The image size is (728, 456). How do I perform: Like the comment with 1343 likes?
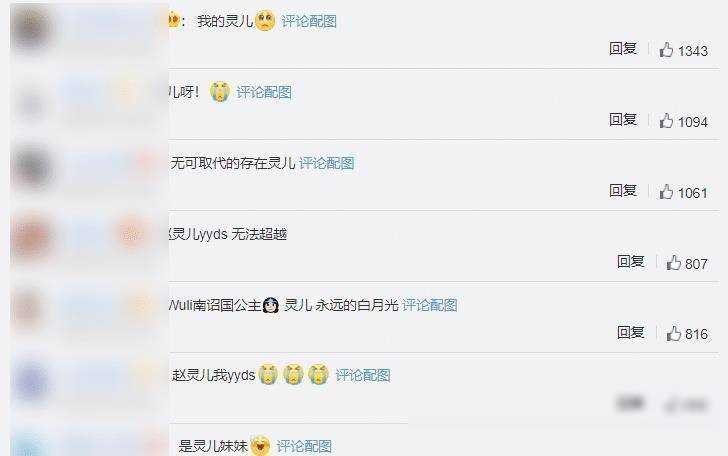click(666, 50)
